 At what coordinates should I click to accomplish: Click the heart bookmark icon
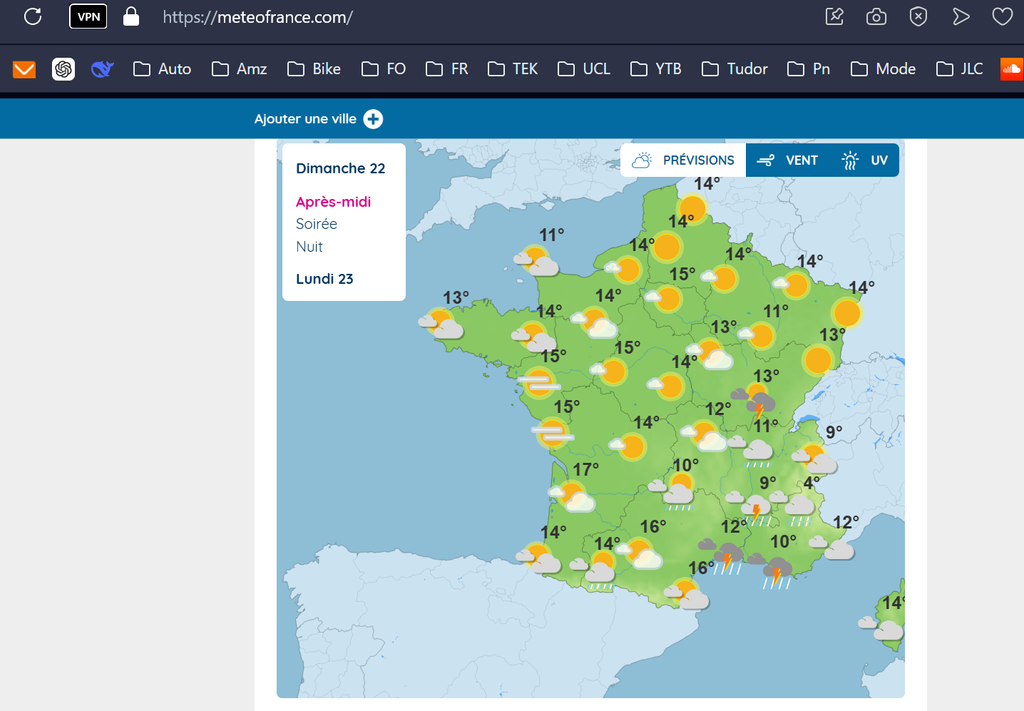coord(1001,17)
